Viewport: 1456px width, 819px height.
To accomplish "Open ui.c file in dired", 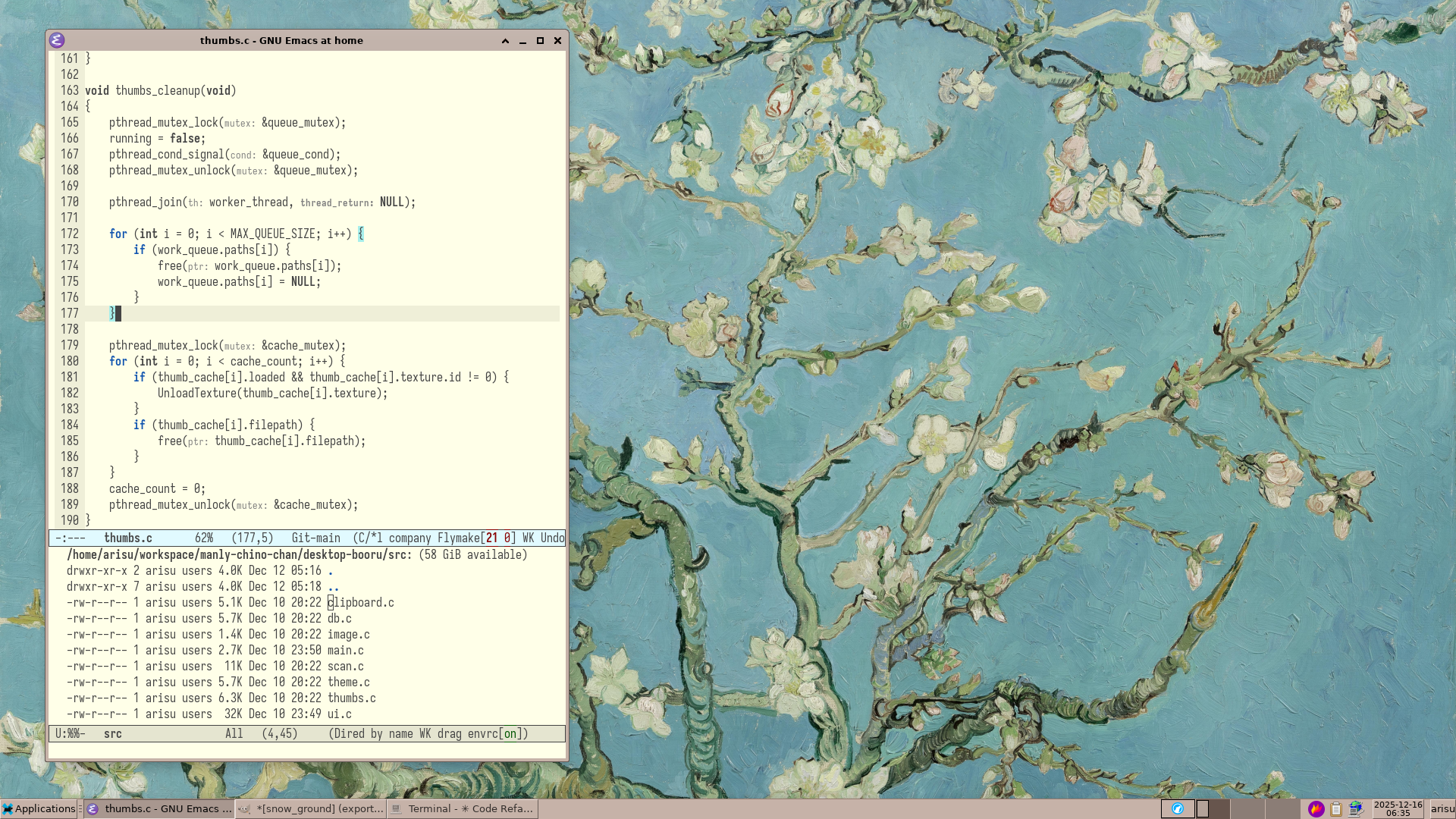I will [x=340, y=714].
